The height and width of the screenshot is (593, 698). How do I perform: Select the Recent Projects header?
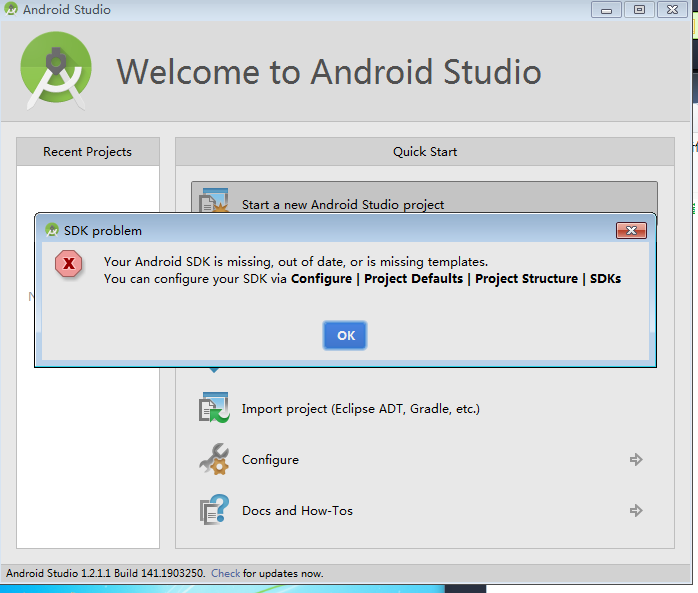tap(88, 152)
